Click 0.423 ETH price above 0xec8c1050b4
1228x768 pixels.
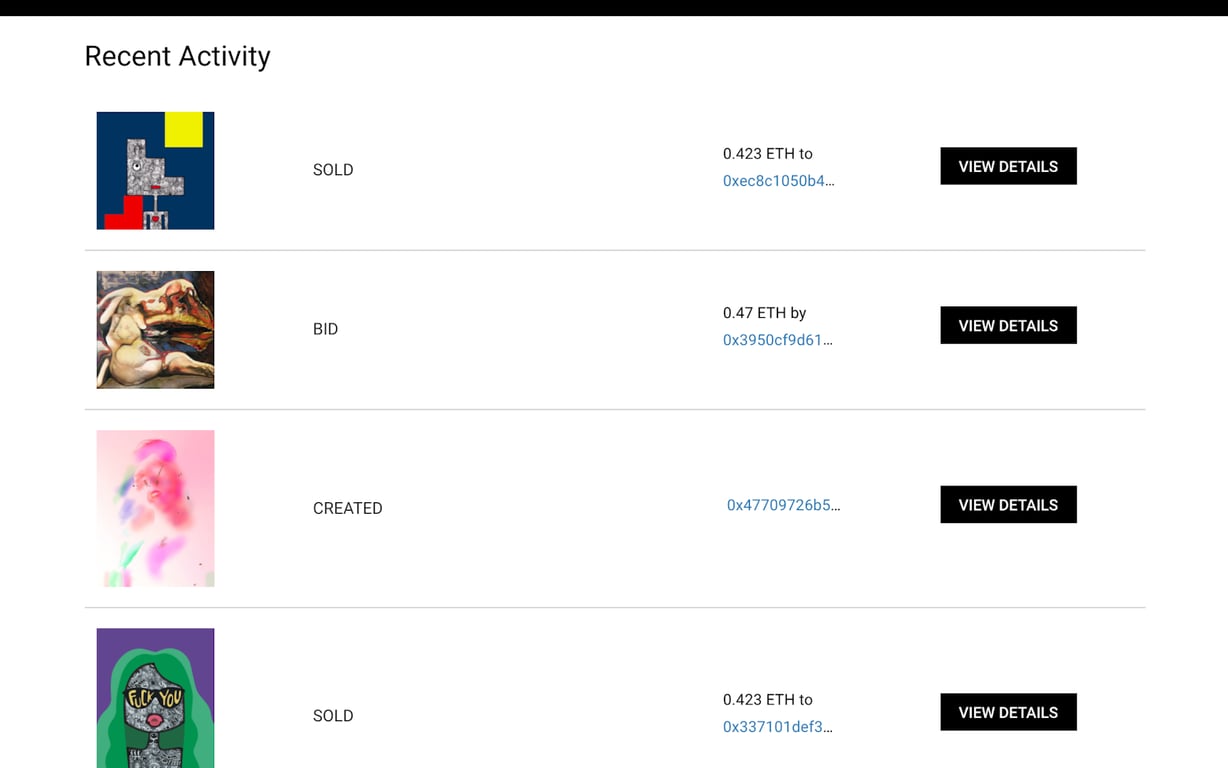(767, 154)
